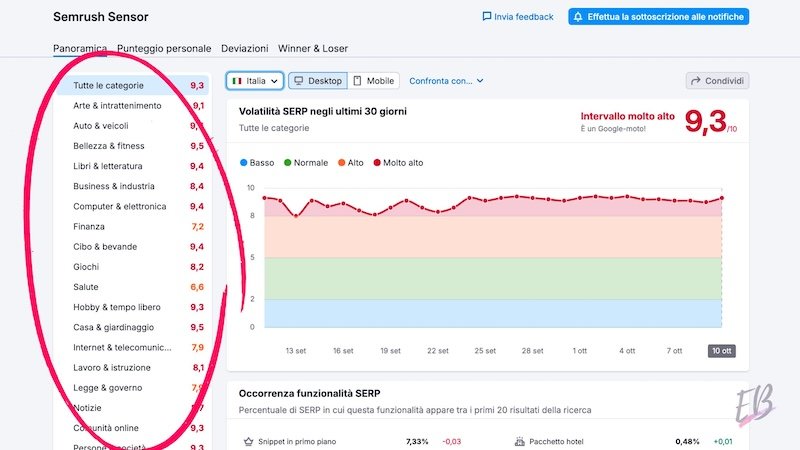Select the Finanza category

[x=133, y=227]
